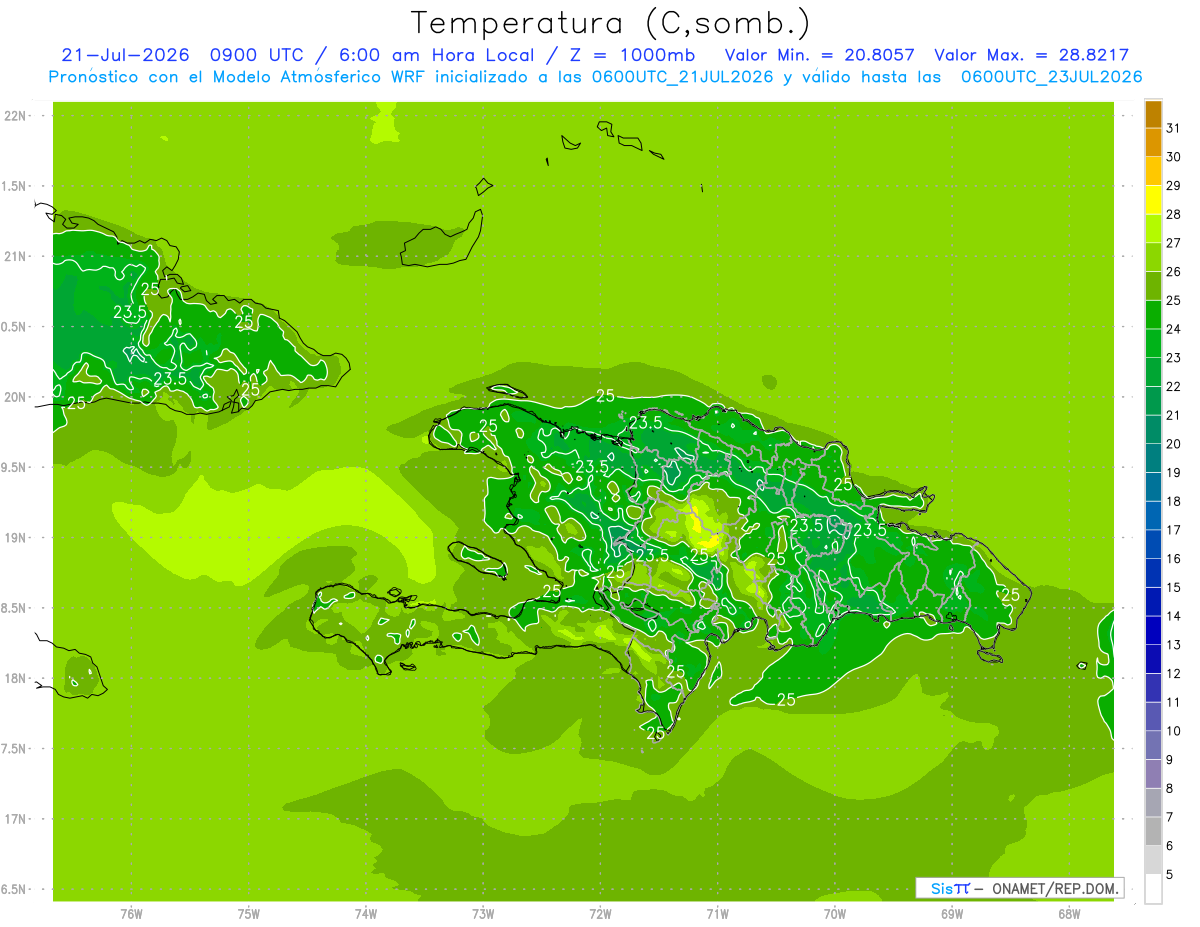1200x927 pixels.
Task: Click the title "Temperatura (C,somb.)"
Action: (x=611, y=23)
